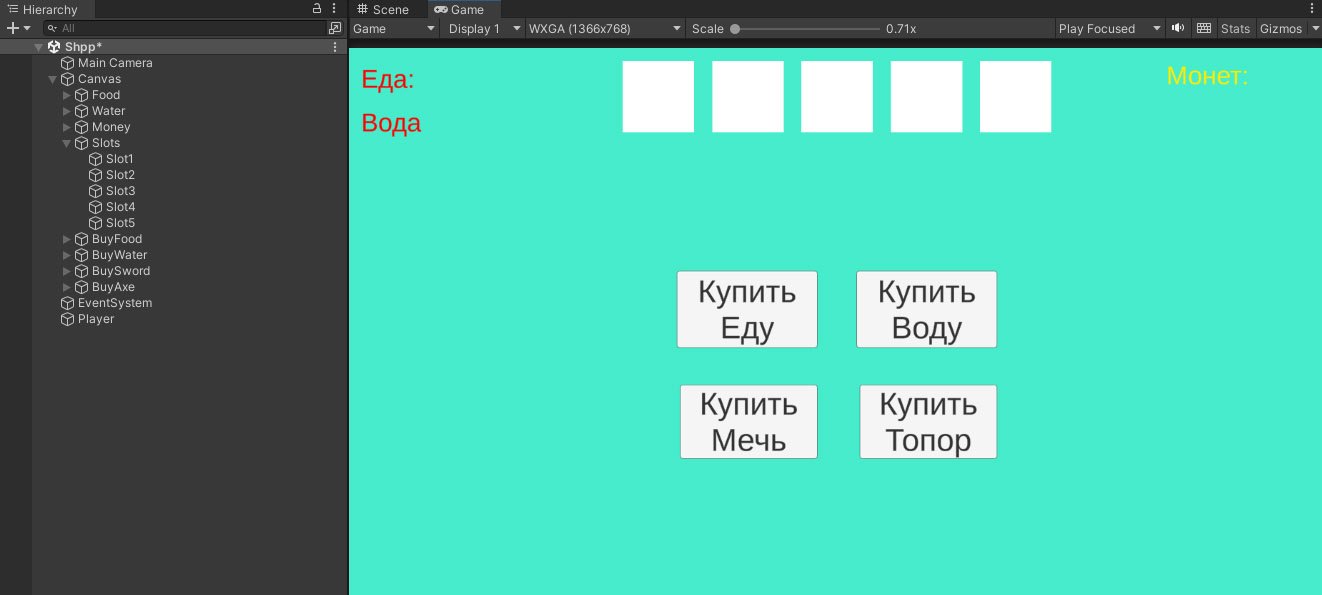Click the Купить Меч button
This screenshot has width=1322, height=595.
coord(749,422)
